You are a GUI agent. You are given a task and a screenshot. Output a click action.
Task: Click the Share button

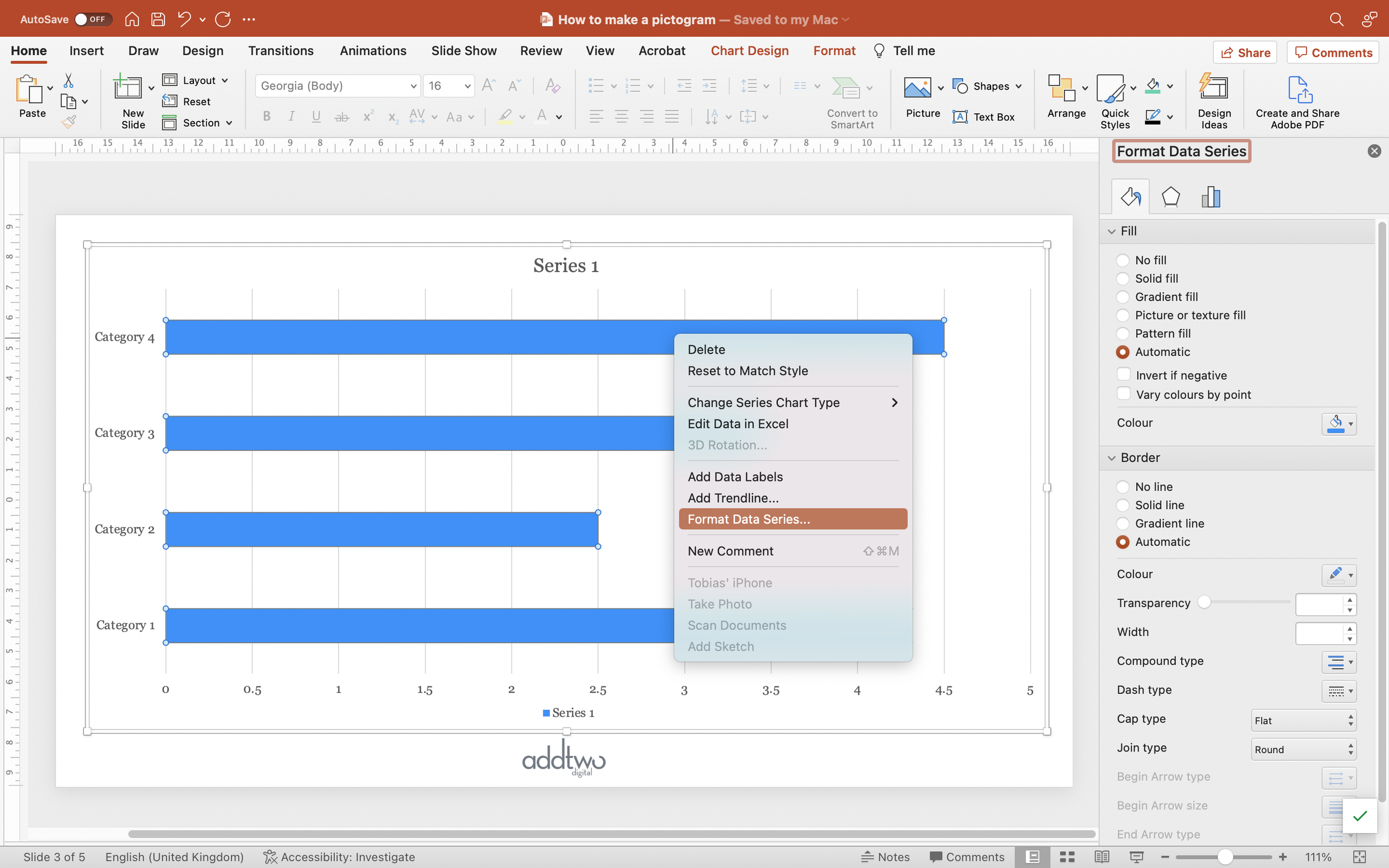1245,53
